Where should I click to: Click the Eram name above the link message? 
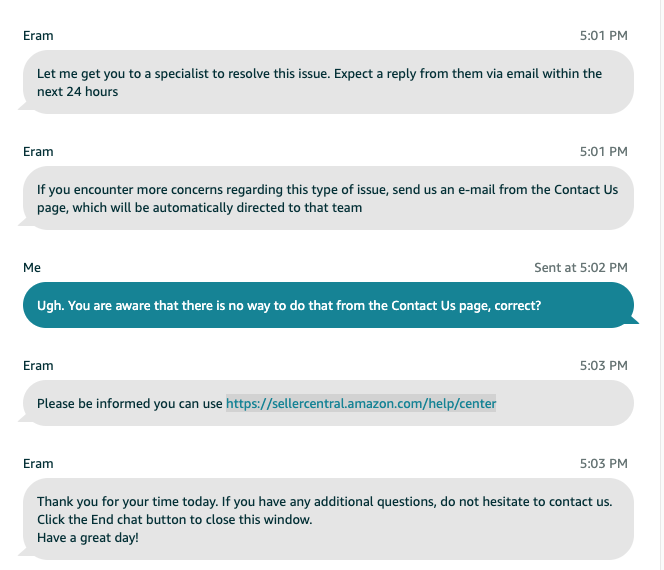point(38,365)
